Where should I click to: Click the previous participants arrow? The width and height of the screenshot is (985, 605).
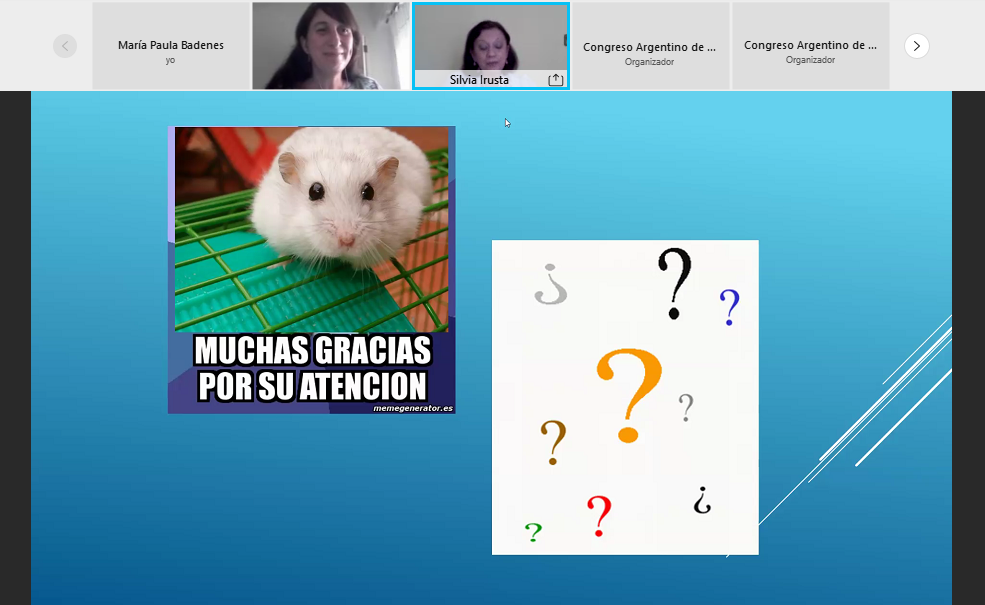point(65,46)
